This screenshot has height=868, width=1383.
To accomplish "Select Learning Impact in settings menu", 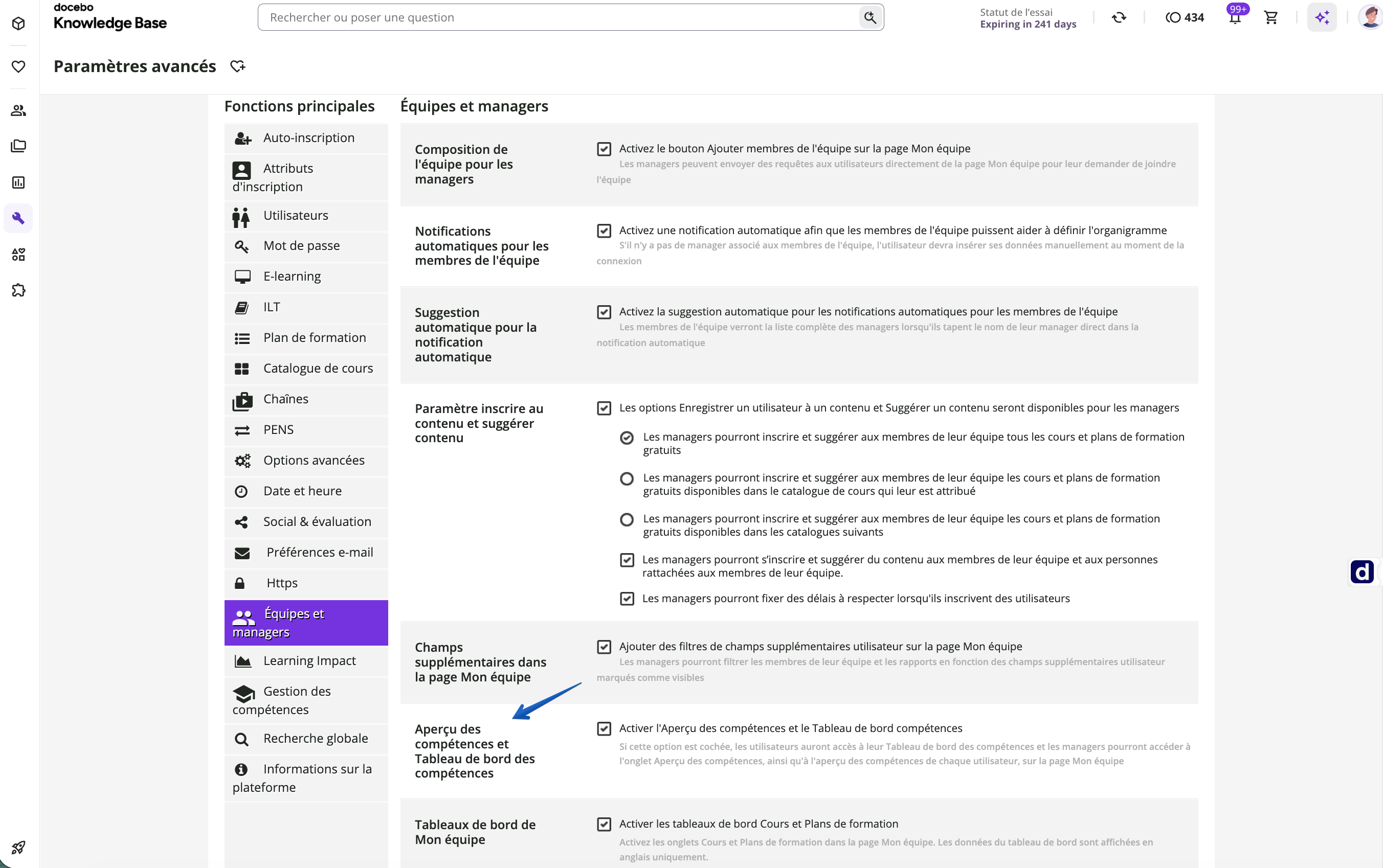I will [306, 661].
